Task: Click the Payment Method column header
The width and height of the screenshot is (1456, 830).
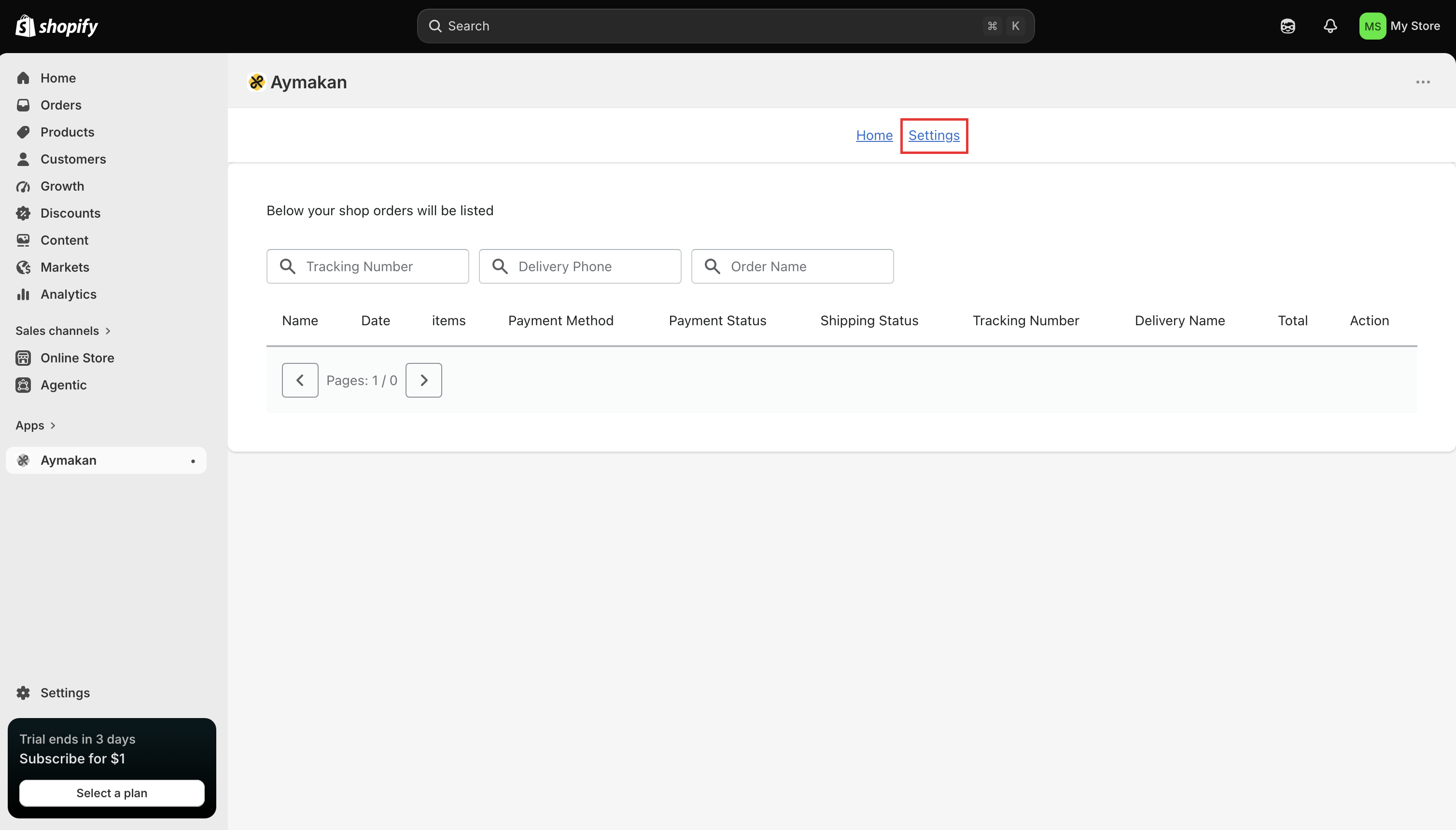Action: tap(560, 320)
